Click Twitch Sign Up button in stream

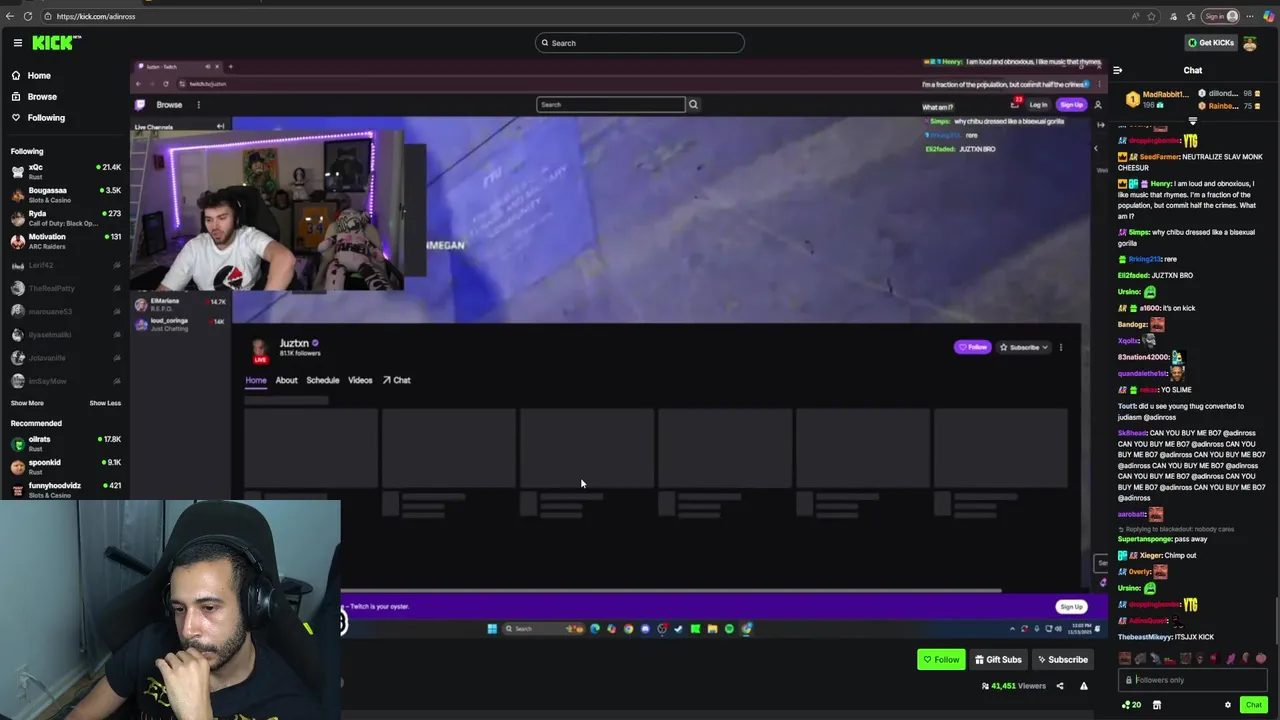(1071, 105)
